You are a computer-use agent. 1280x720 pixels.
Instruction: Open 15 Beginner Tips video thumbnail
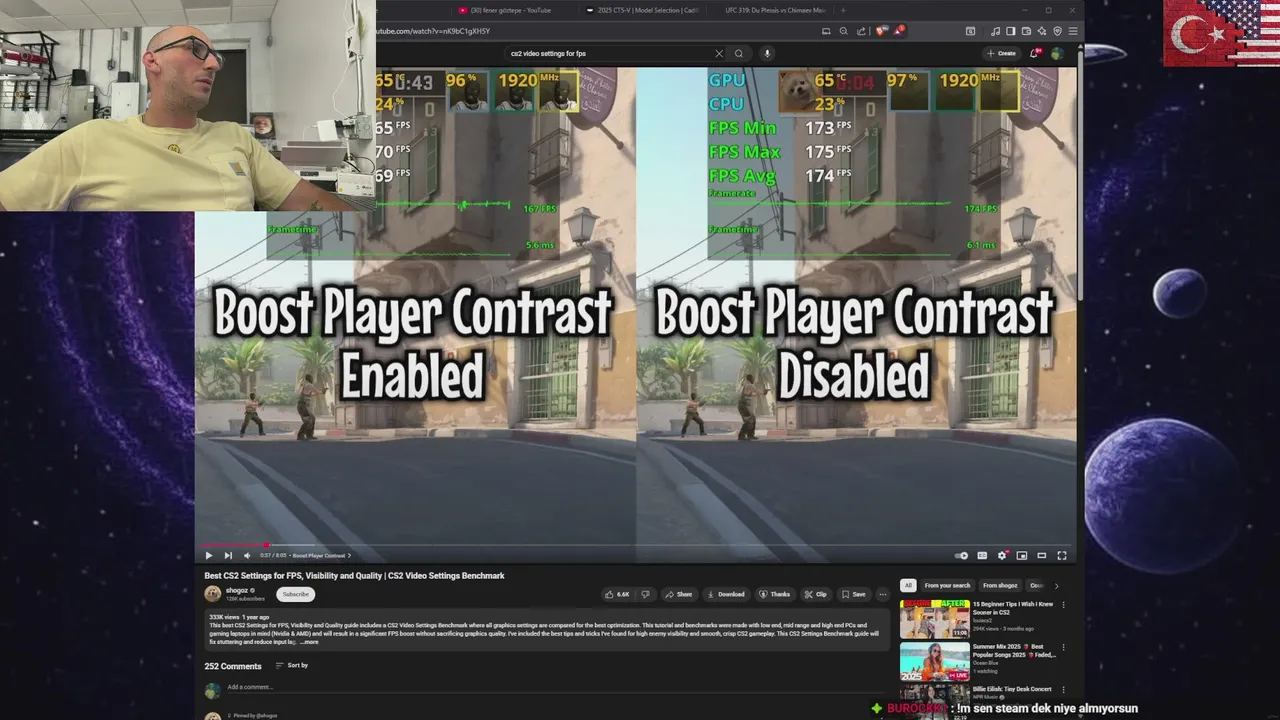pyautogui.click(x=934, y=619)
